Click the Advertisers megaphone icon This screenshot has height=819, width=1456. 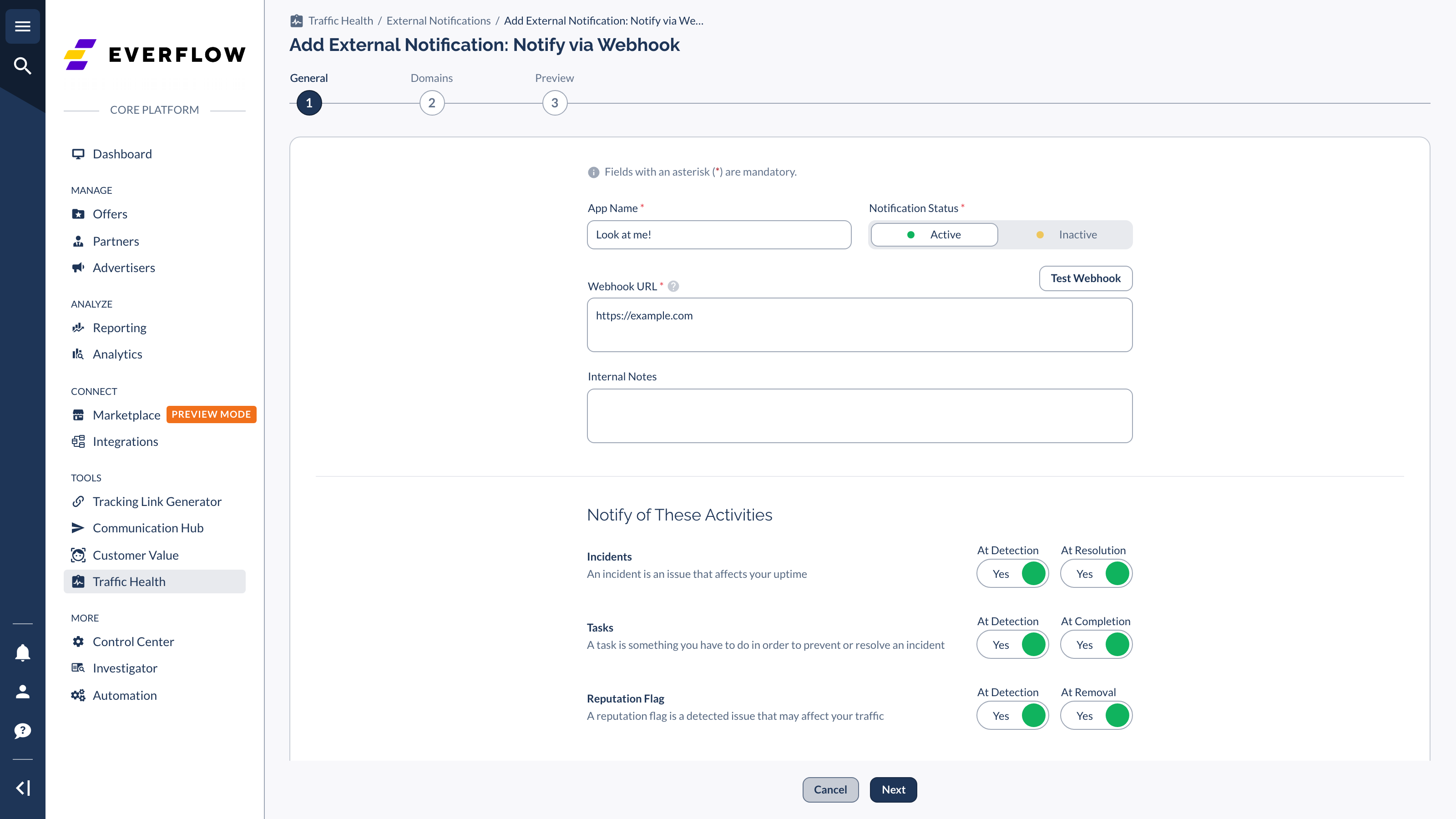[78, 268]
